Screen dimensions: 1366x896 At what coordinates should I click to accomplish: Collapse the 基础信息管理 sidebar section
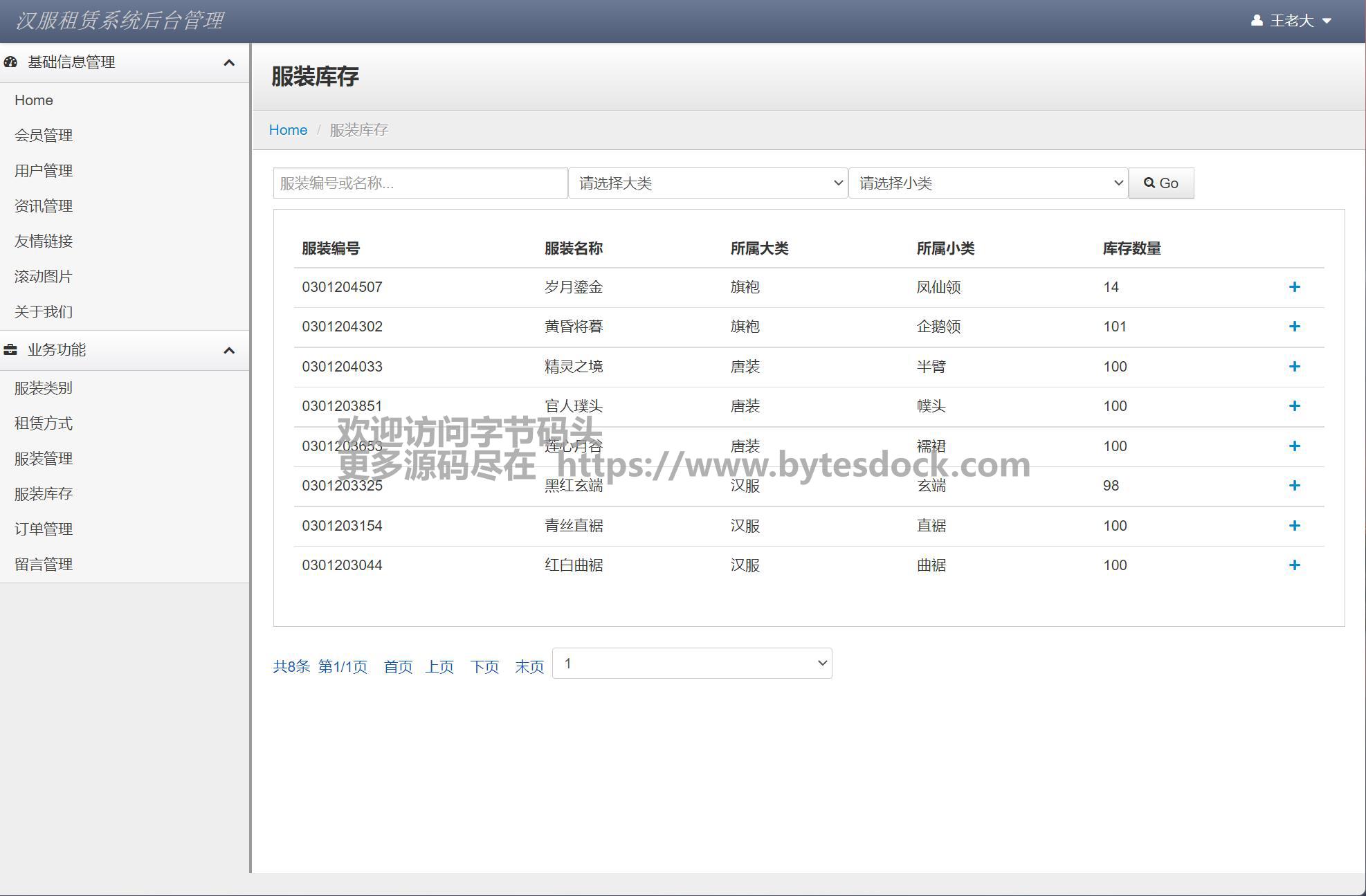(229, 63)
